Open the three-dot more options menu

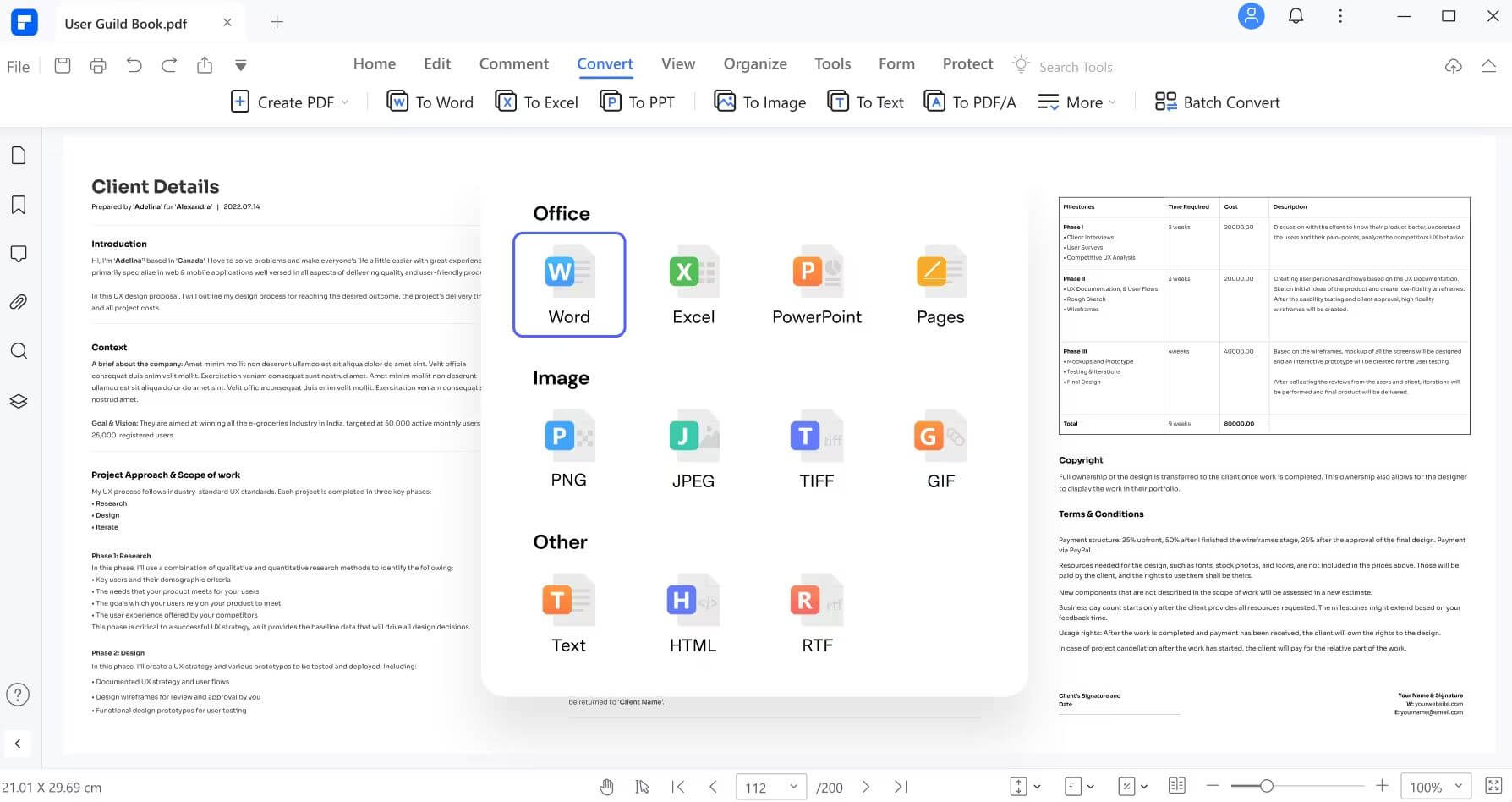[1340, 16]
